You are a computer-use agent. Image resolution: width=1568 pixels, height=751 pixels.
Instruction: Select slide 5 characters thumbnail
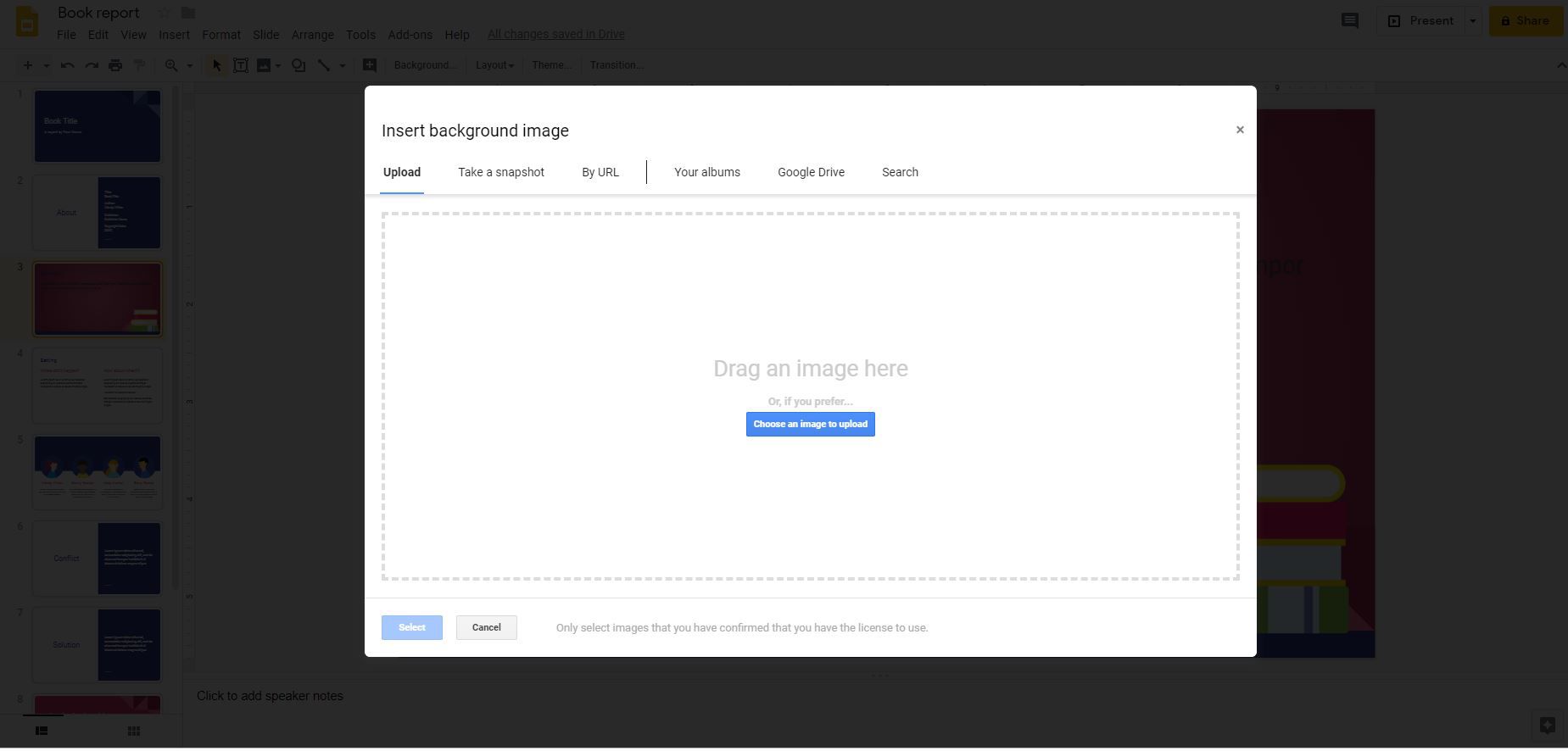98,472
